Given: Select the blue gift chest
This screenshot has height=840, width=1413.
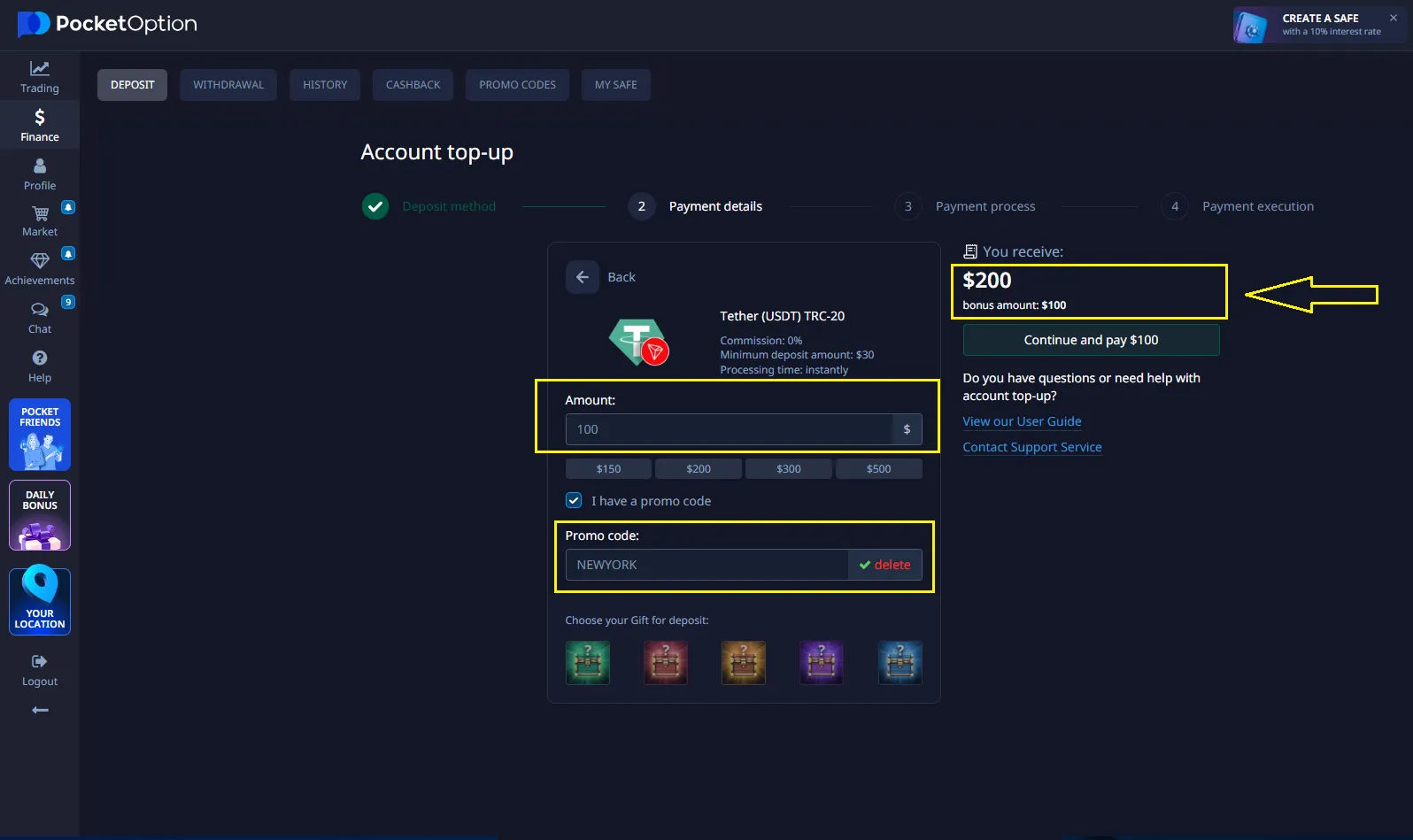Looking at the screenshot, I should [900, 663].
